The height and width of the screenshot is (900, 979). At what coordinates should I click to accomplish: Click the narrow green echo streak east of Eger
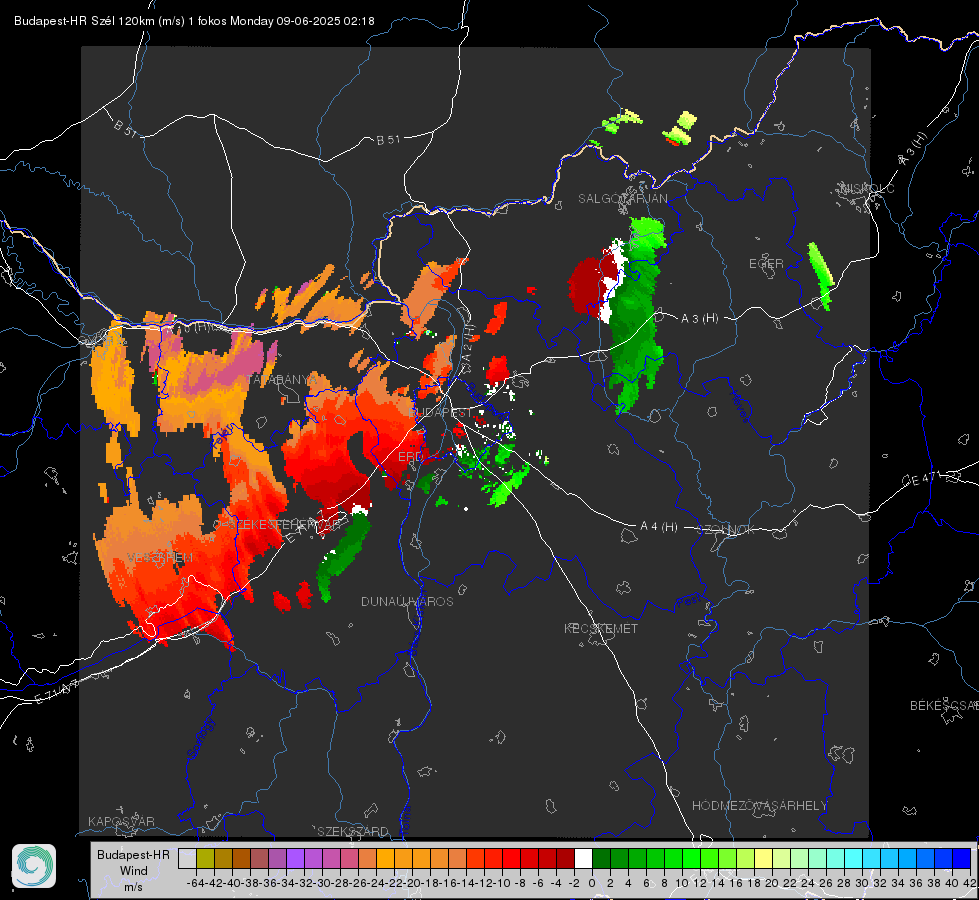821,275
